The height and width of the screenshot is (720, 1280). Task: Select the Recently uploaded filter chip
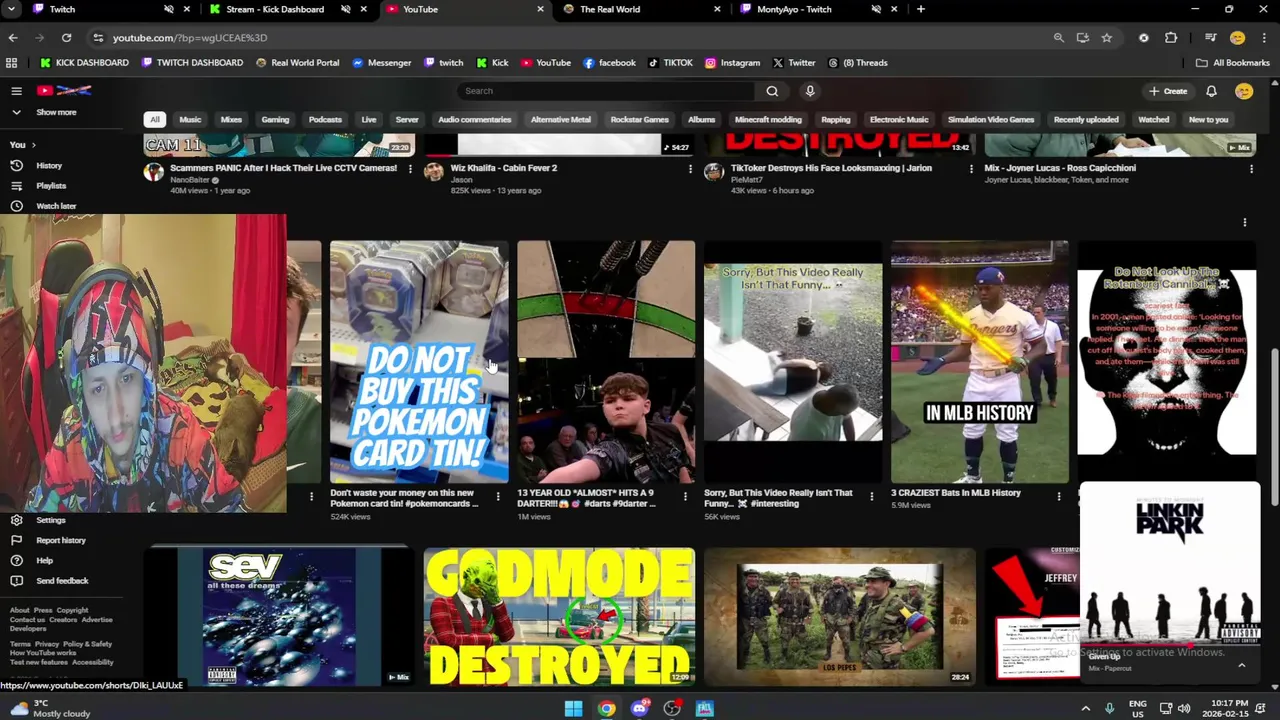coord(1086,119)
